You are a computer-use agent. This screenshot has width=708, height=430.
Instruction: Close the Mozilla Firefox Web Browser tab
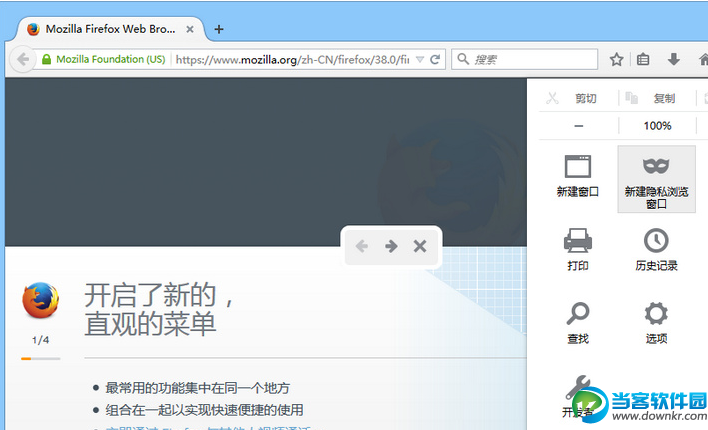[190, 29]
